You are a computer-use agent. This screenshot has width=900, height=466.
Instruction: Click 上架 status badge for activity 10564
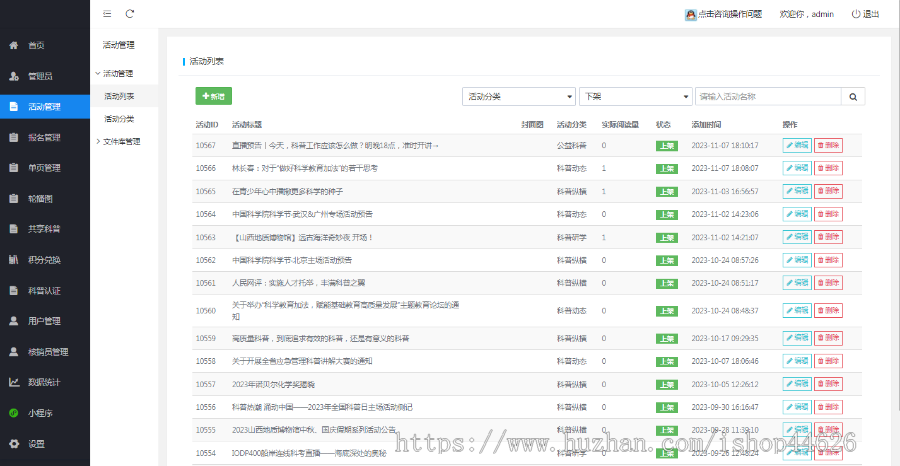tap(666, 215)
